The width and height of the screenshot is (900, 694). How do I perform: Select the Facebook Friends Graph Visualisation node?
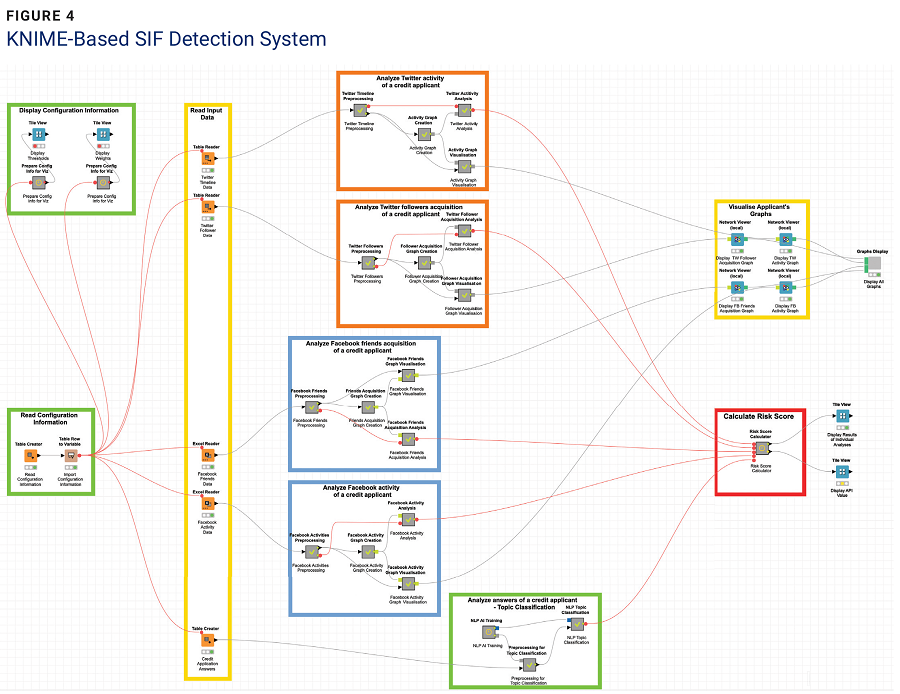408,375
